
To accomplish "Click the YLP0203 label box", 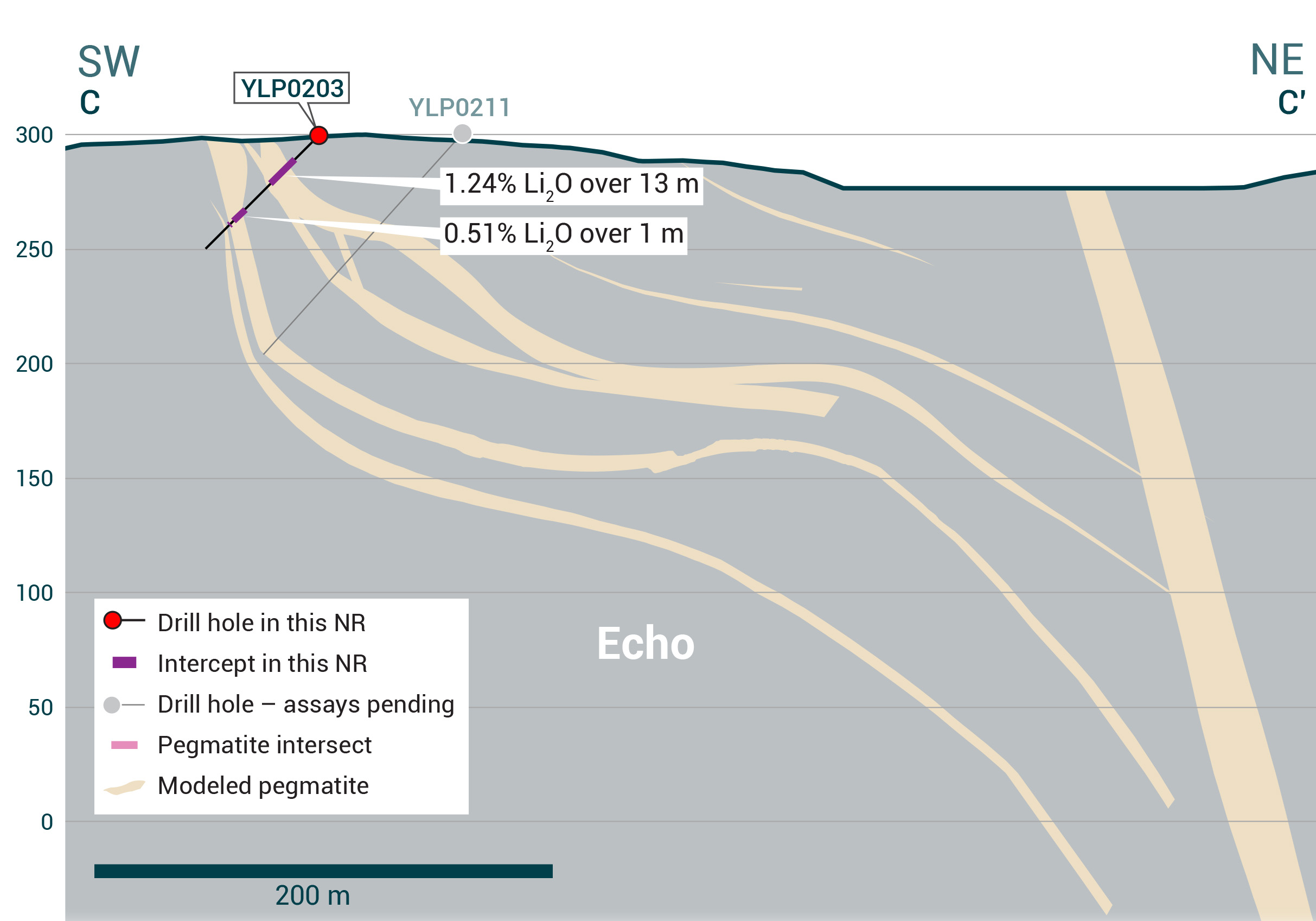I will click(x=292, y=88).
